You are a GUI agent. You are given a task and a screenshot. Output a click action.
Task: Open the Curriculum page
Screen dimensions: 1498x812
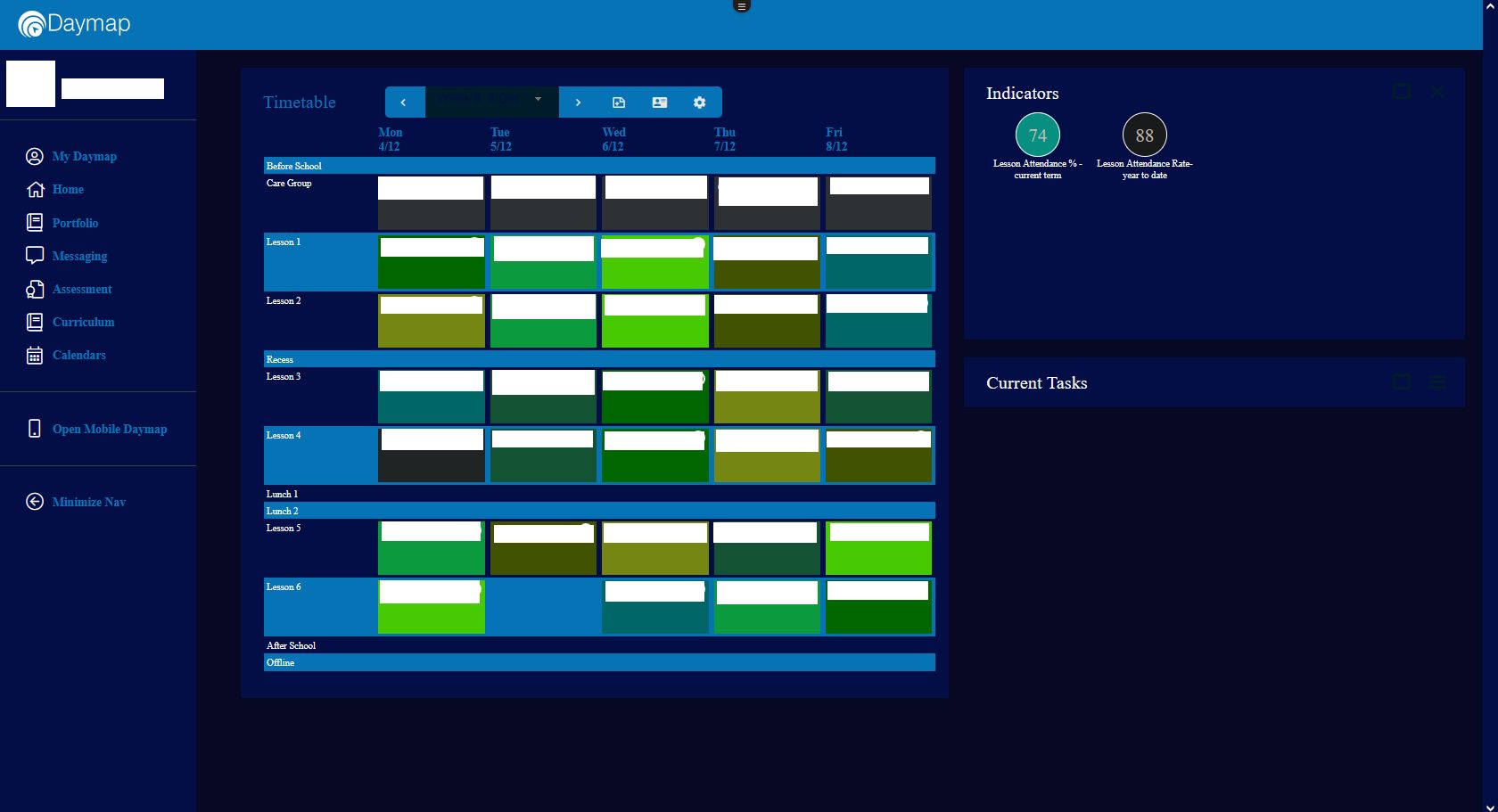click(x=83, y=322)
